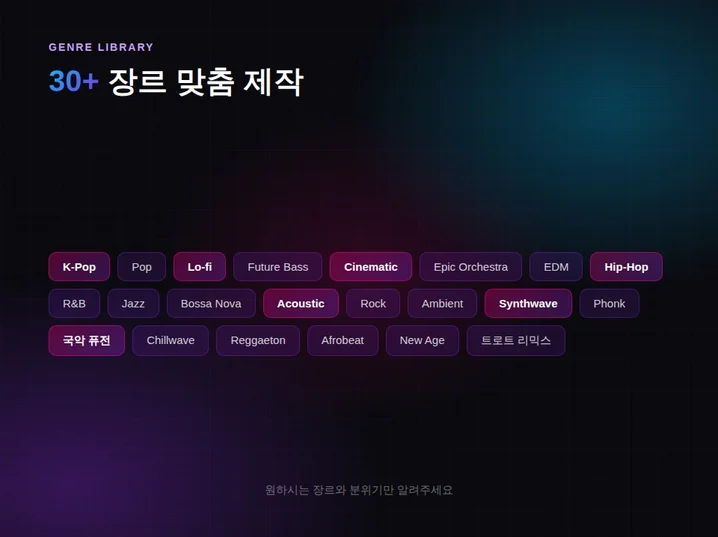Image resolution: width=718 pixels, height=537 pixels.
Task: Select the R&B genre tag
Action: tap(74, 304)
